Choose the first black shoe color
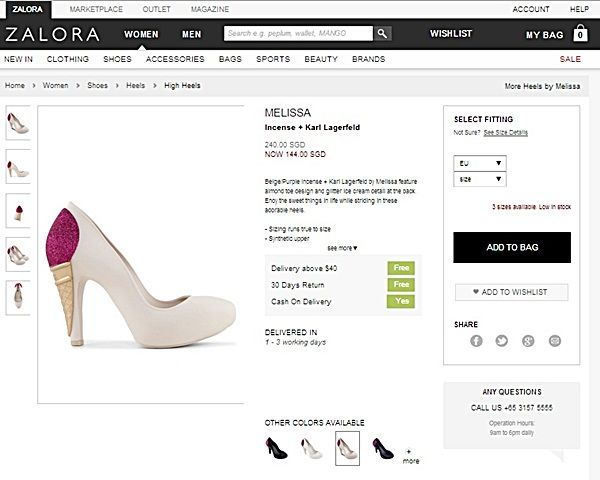This screenshot has width=600, height=480. pyautogui.click(x=276, y=448)
